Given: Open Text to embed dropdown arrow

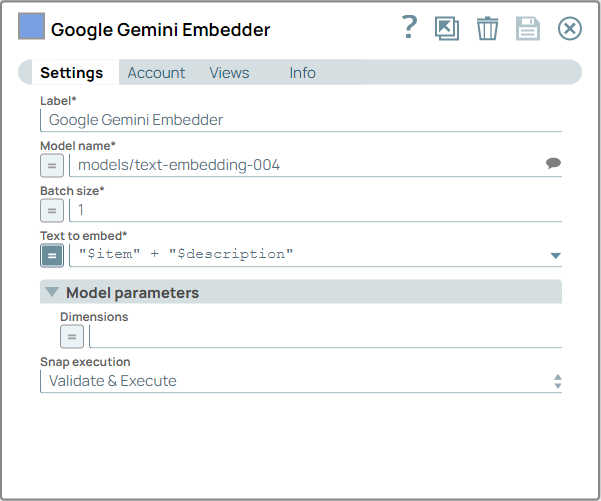Looking at the screenshot, I should [x=555, y=256].
